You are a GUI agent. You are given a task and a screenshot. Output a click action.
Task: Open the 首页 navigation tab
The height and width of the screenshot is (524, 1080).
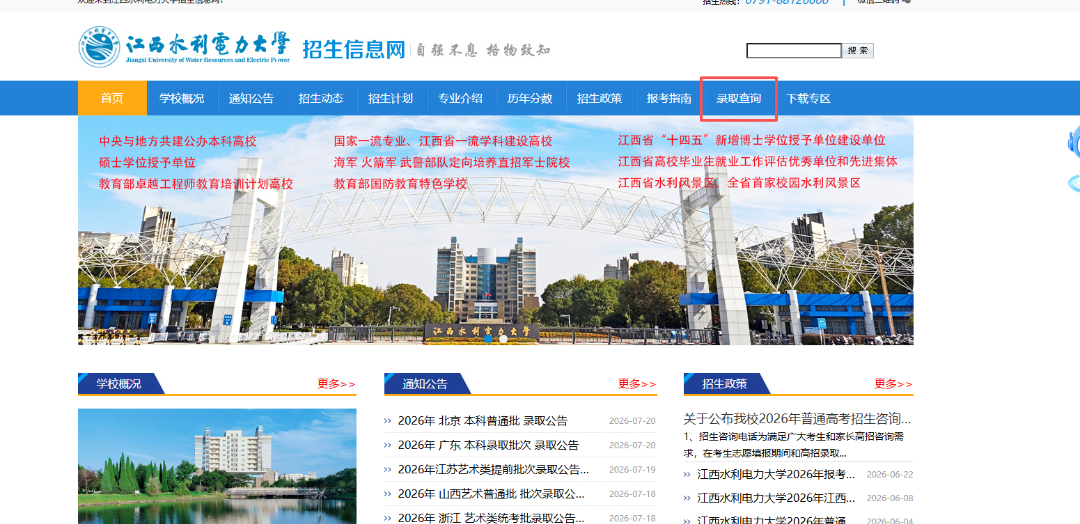click(x=112, y=98)
